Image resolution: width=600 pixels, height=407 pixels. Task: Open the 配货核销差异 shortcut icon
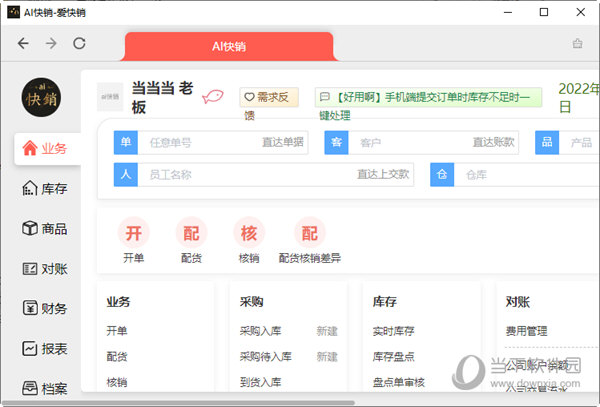point(310,233)
